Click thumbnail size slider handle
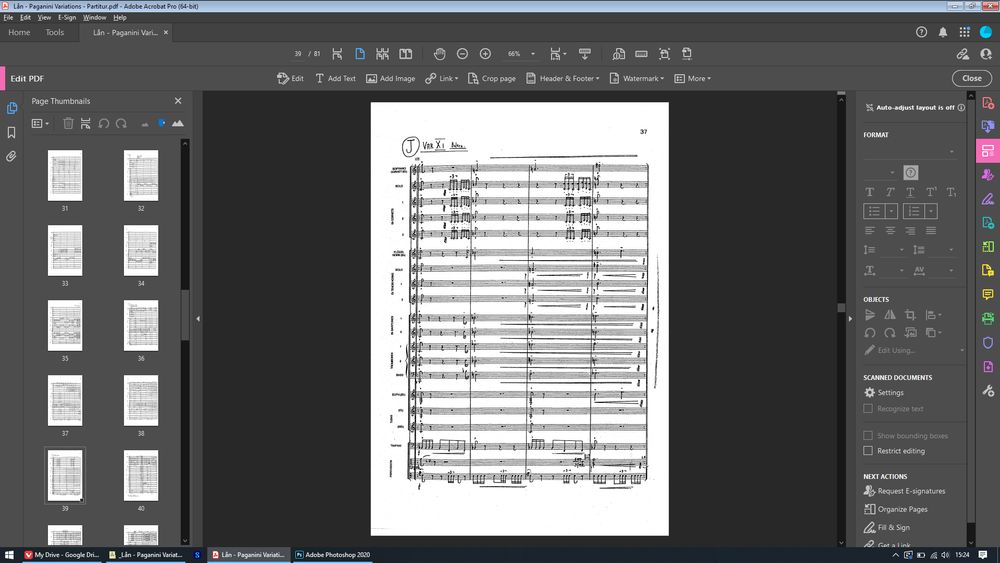This screenshot has height=563, width=1000. 161,123
